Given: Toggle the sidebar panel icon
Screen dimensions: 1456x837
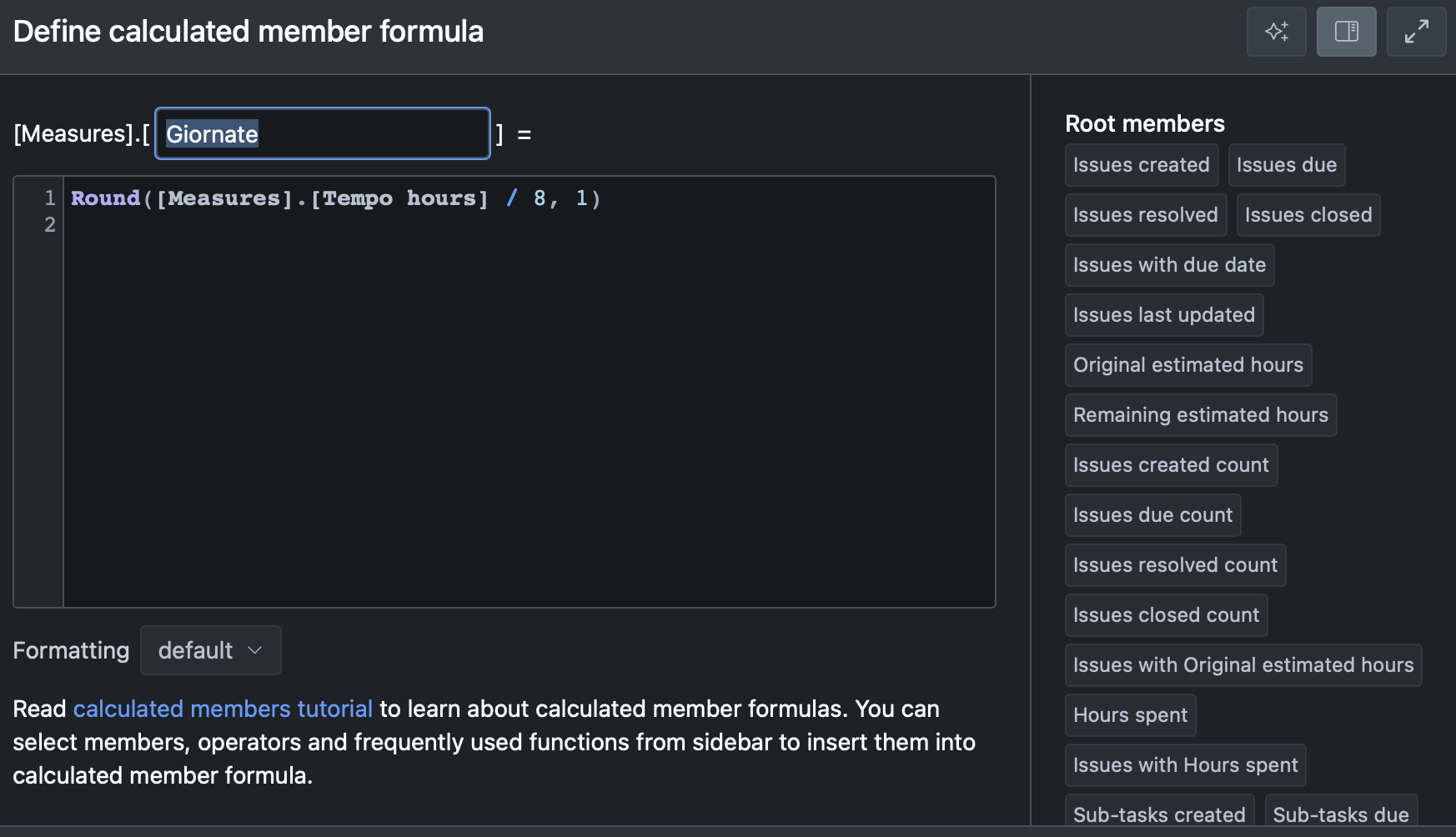Looking at the screenshot, I should [x=1346, y=32].
